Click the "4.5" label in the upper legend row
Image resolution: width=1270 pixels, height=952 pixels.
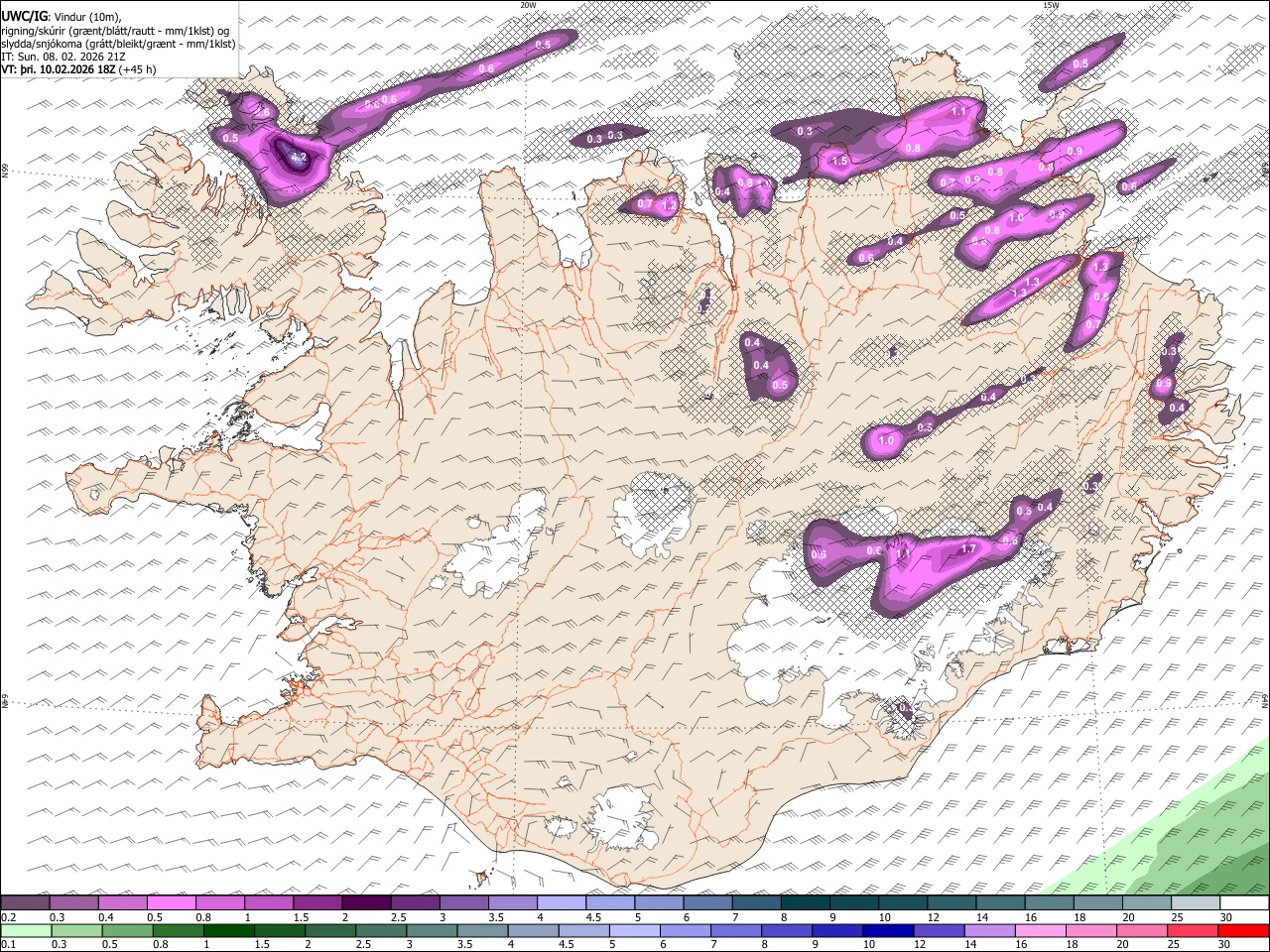(x=593, y=916)
